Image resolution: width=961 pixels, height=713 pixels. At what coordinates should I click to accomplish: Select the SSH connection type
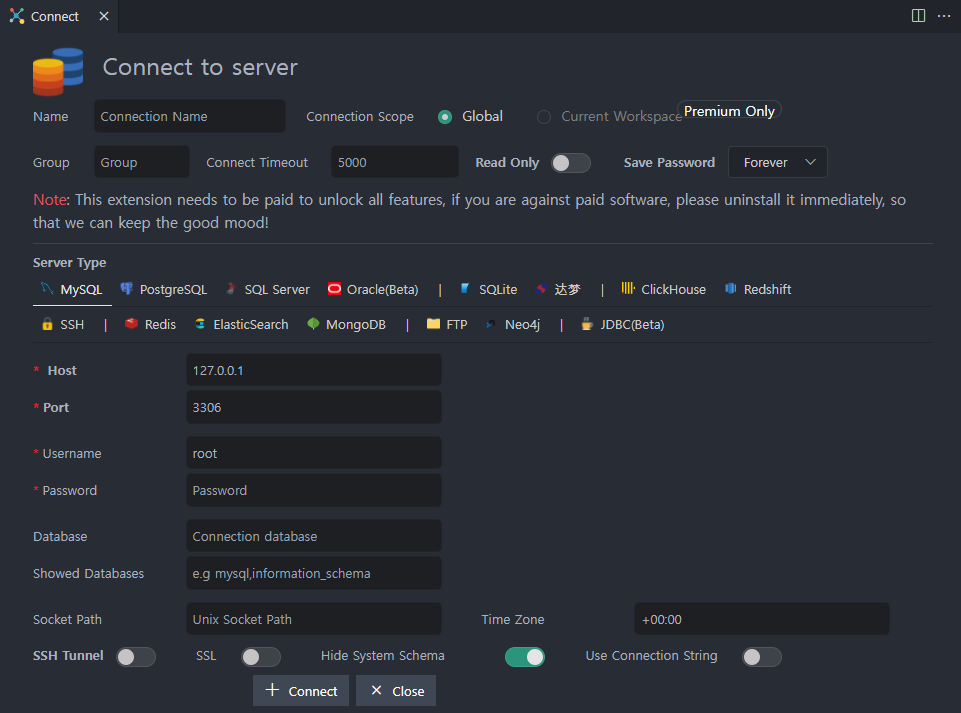63,324
